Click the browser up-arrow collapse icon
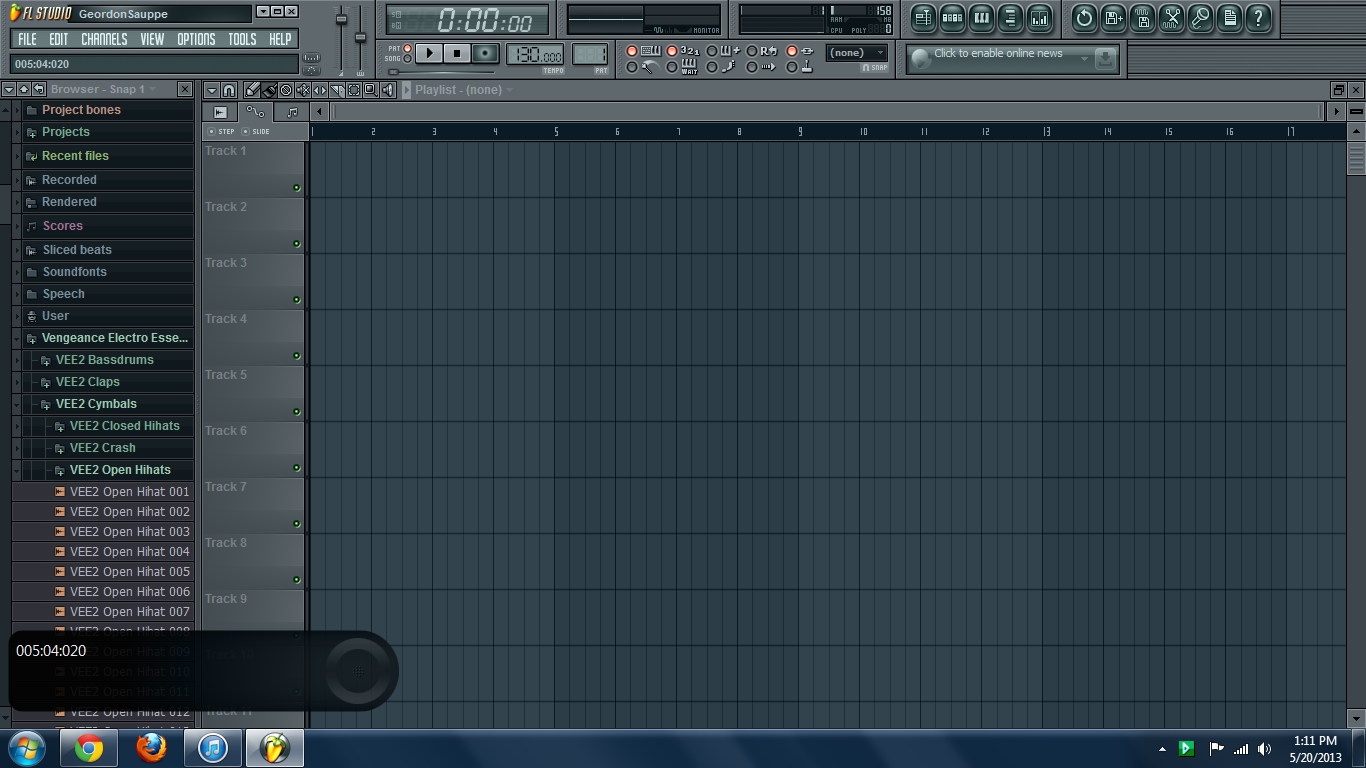Image resolution: width=1366 pixels, height=768 pixels. click(24, 89)
